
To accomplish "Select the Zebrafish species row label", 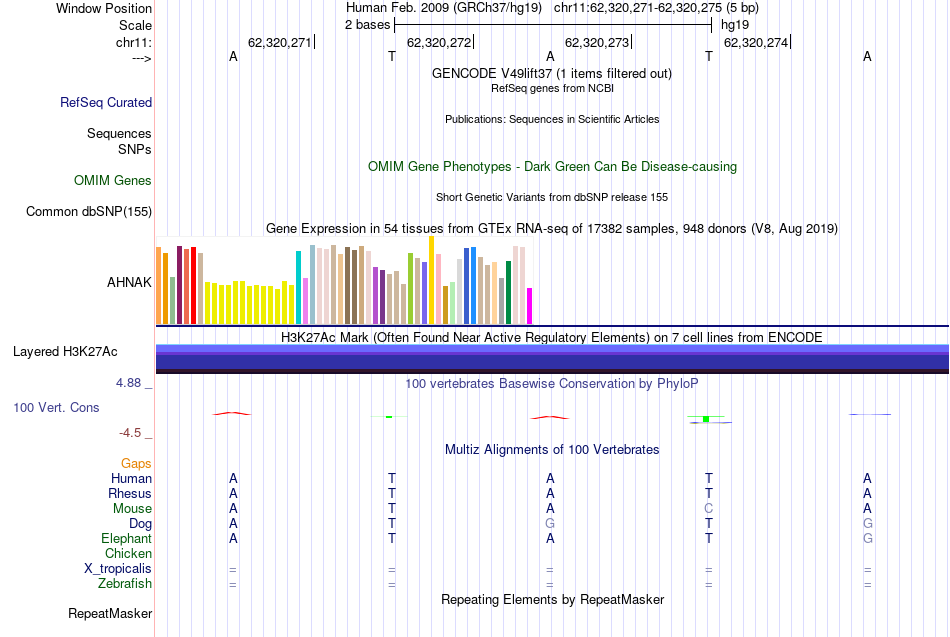I will point(125,583).
